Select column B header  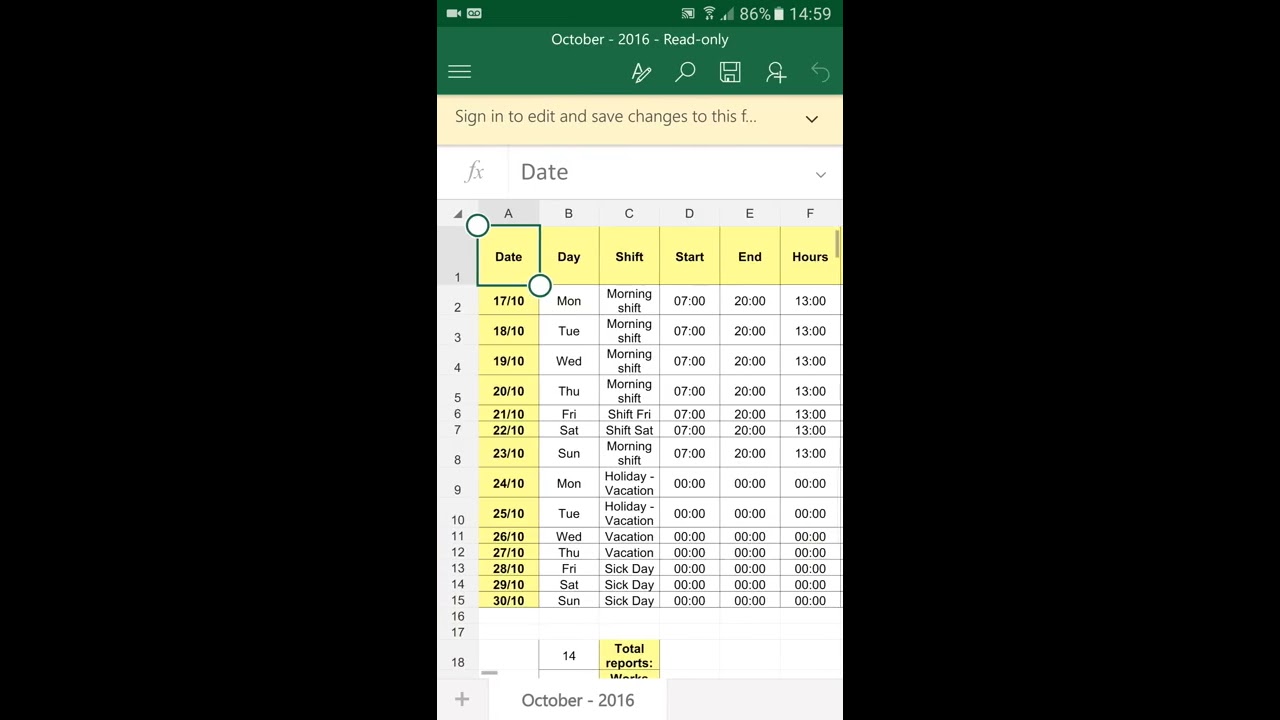point(568,213)
